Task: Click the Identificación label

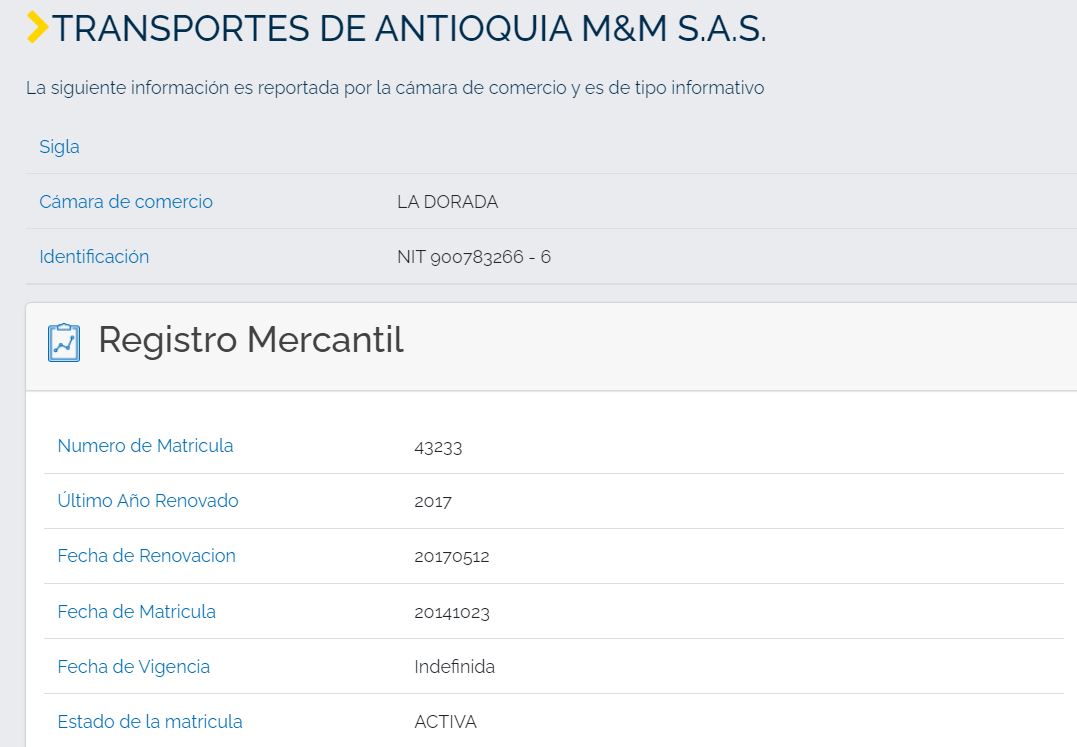Action: pos(94,257)
